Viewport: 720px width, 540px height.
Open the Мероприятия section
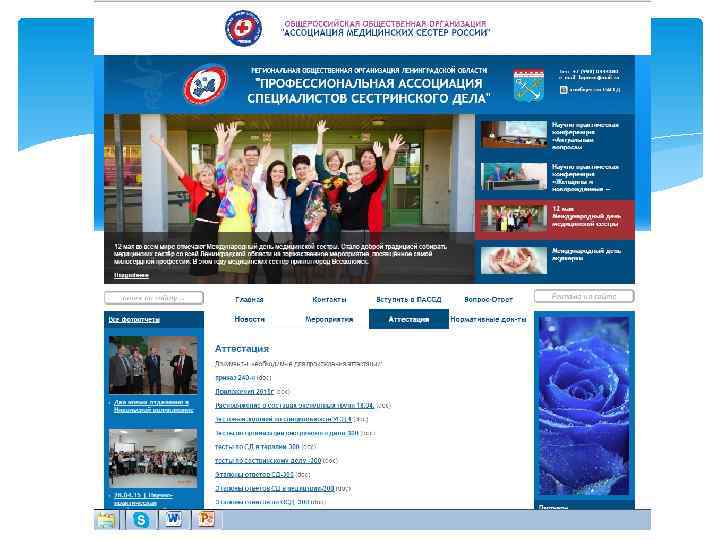[329, 319]
